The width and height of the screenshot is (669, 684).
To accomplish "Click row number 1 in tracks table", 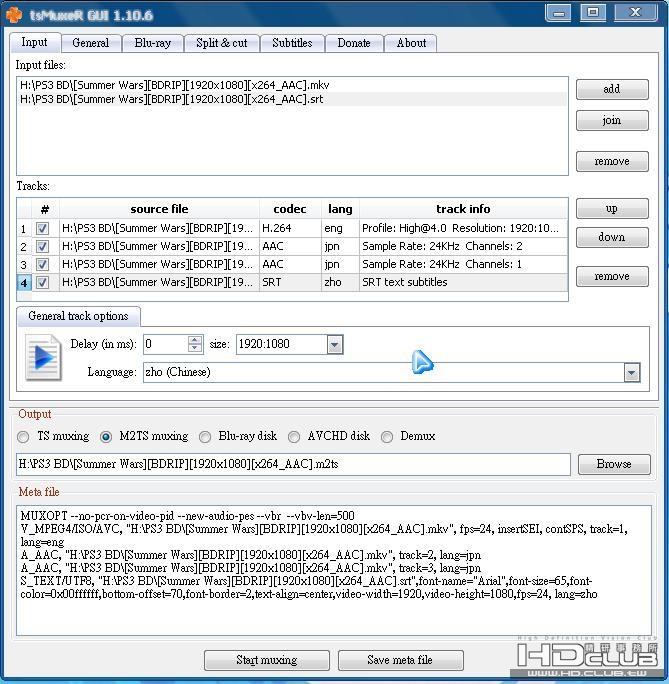I will 24,229.
